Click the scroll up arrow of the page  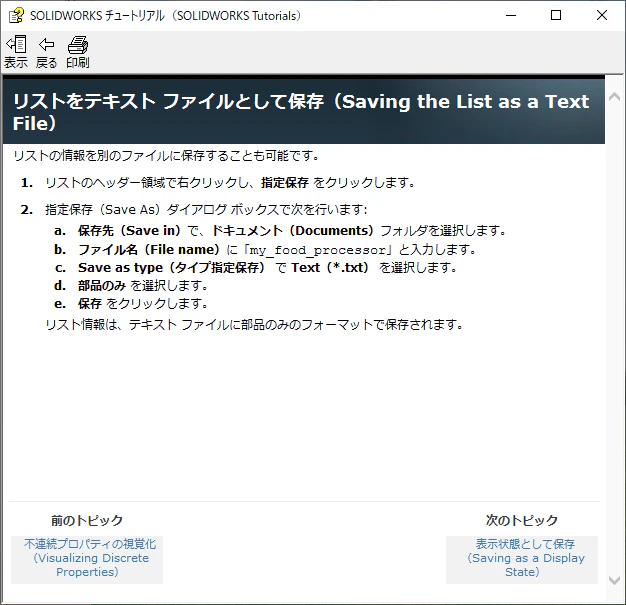[x=614, y=96]
